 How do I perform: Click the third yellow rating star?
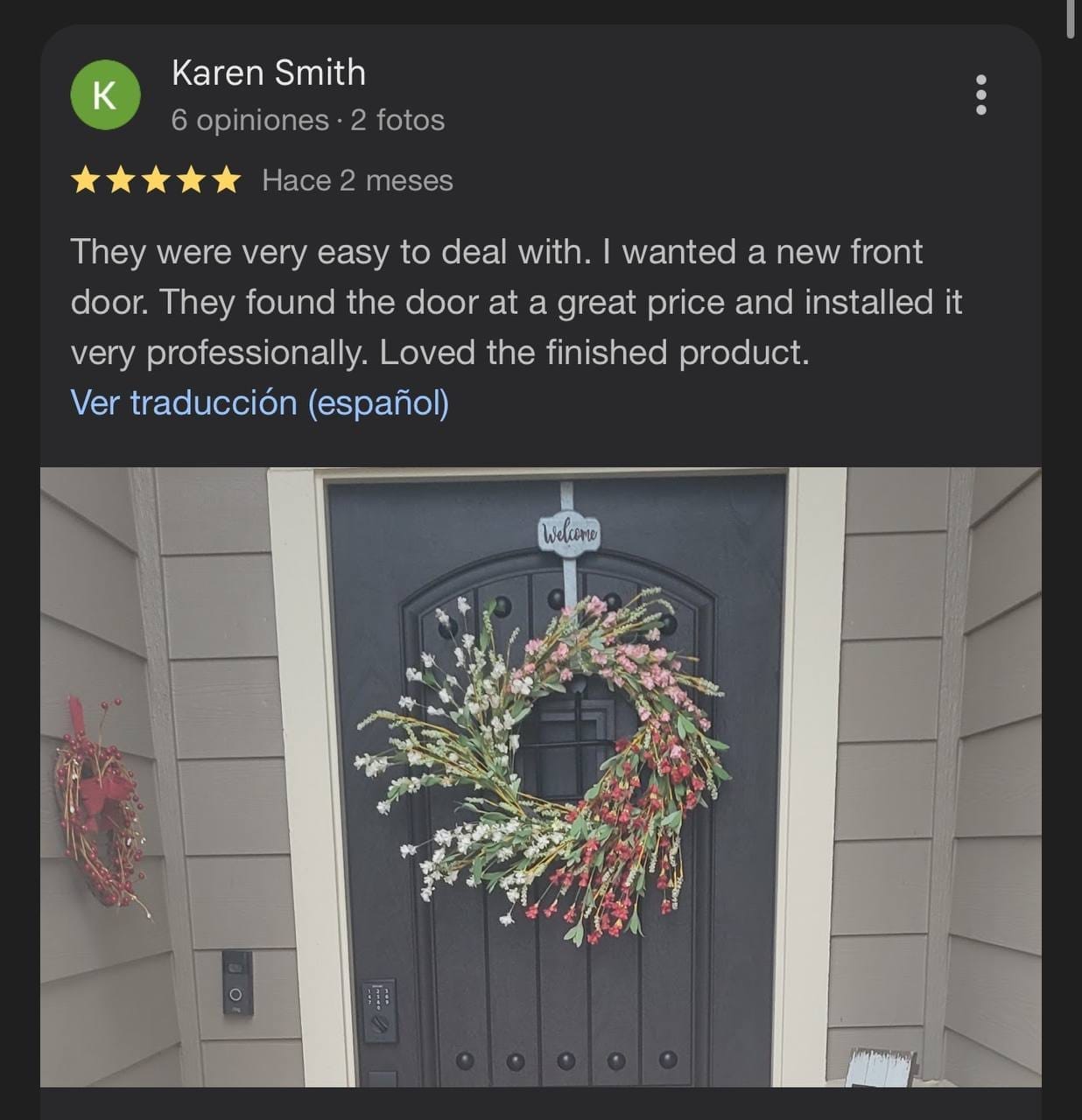[156, 180]
